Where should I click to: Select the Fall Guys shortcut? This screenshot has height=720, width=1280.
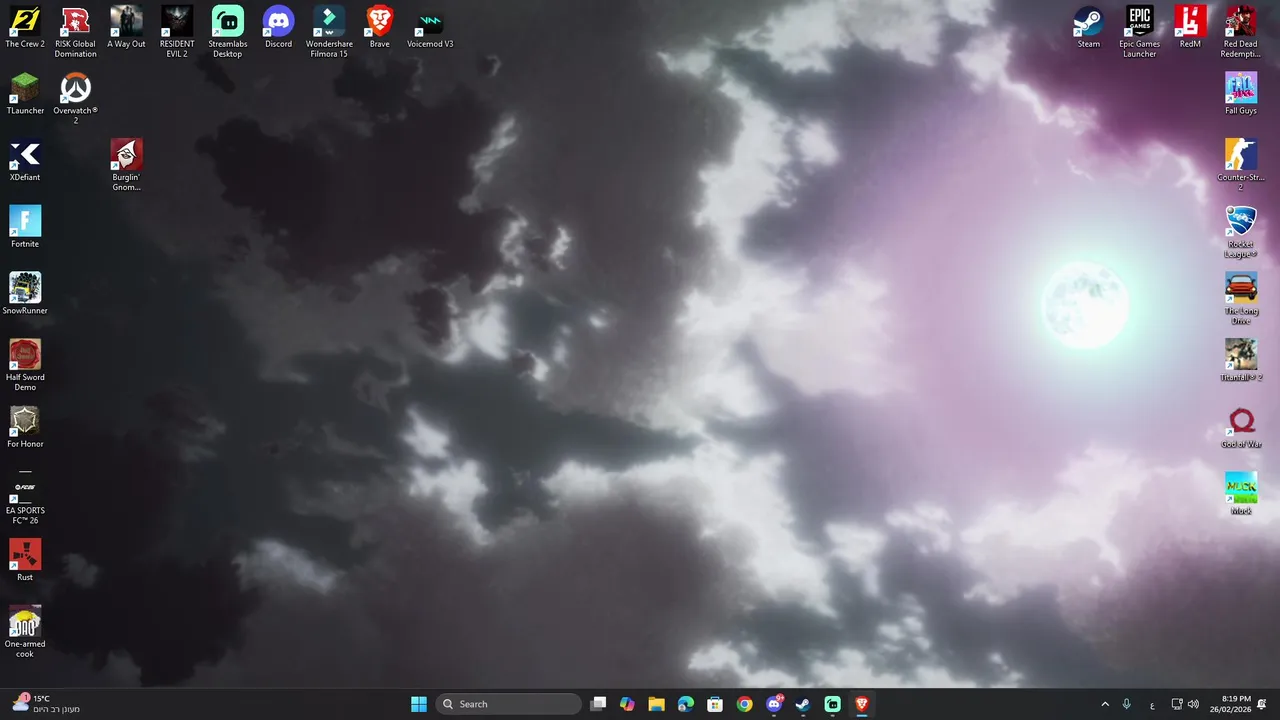click(1241, 94)
